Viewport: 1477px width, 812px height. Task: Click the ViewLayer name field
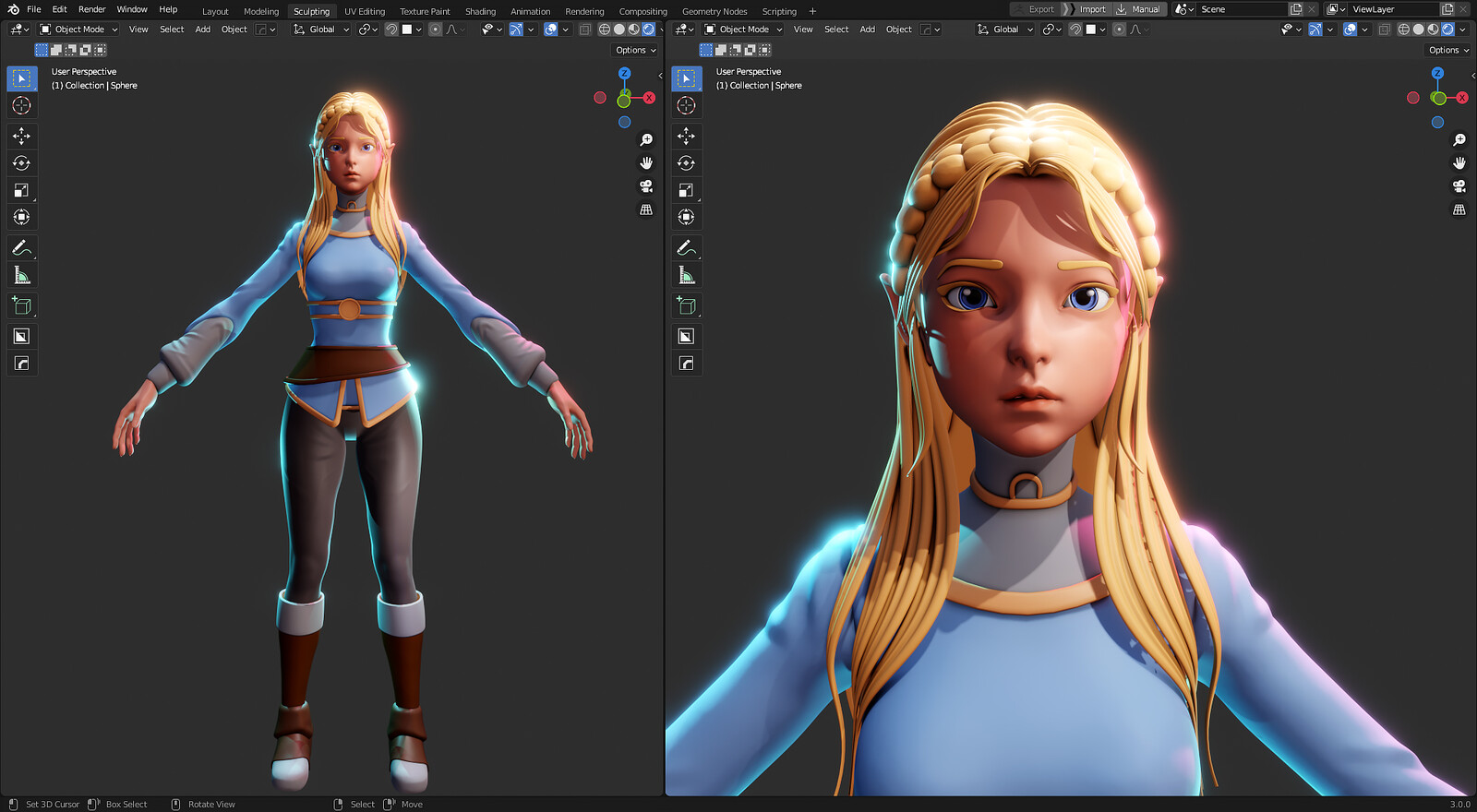[x=1393, y=9]
